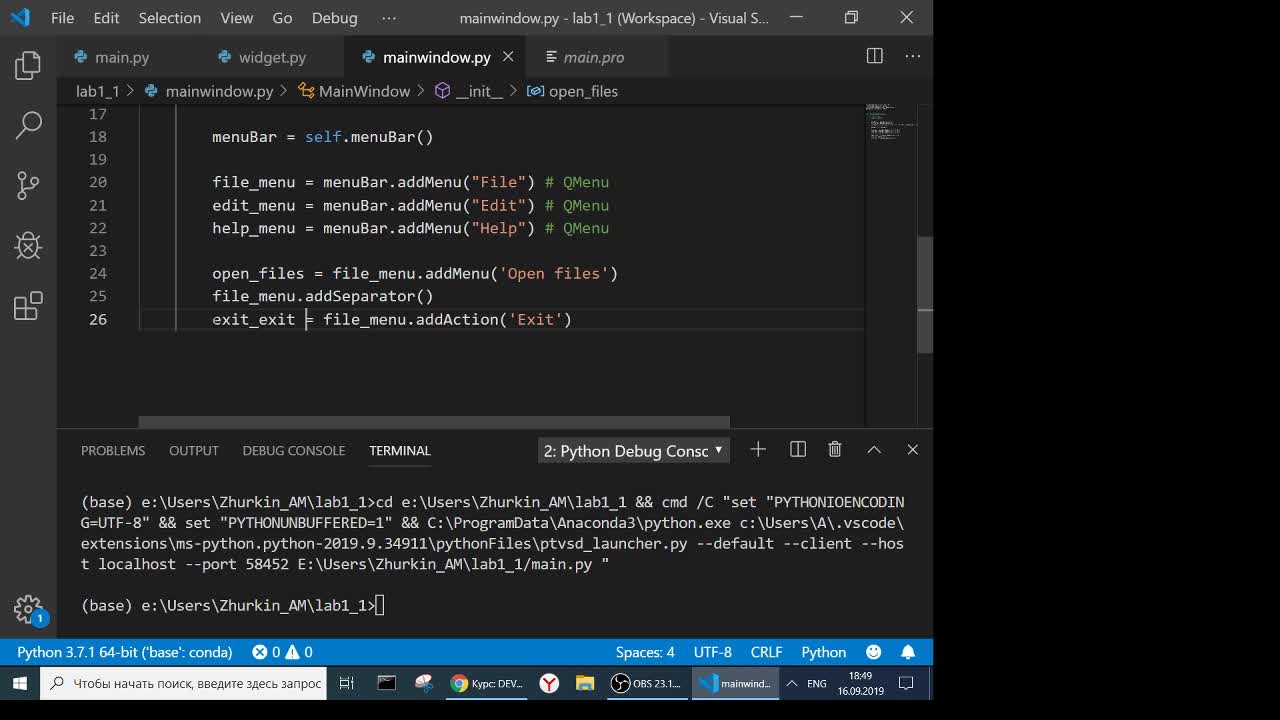Image resolution: width=1280 pixels, height=720 pixels.
Task: Open editor More Actions ellipsis menu
Action: point(912,57)
